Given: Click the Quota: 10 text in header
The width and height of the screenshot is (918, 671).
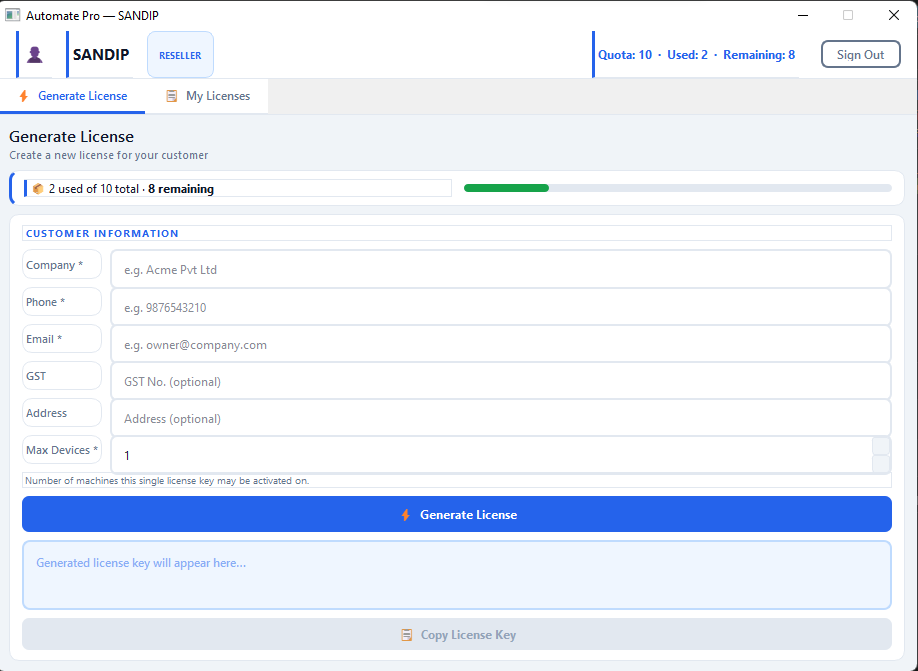Looking at the screenshot, I should [x=625, y=54].
